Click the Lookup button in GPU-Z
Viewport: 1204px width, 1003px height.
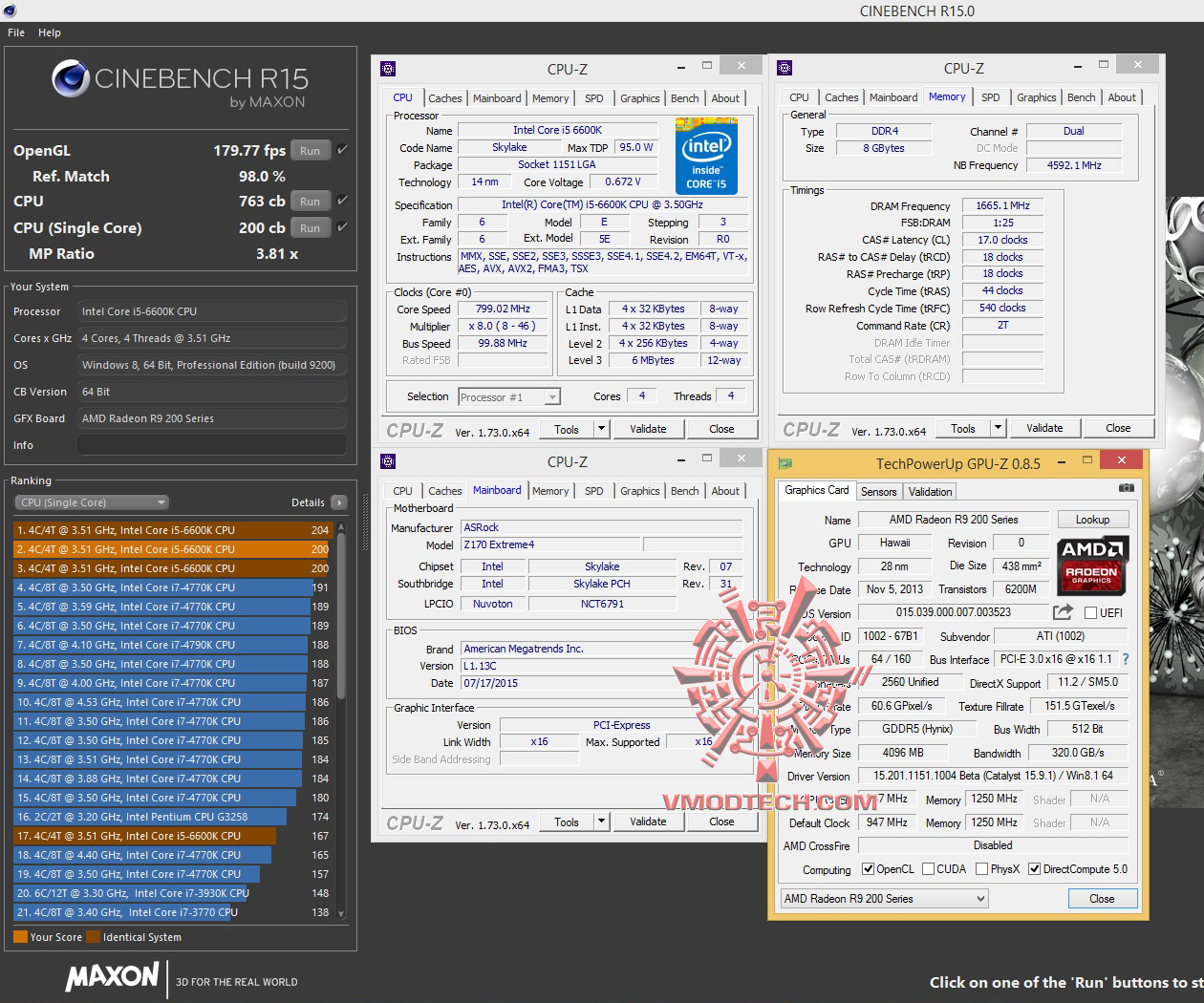click(1092, 520)
